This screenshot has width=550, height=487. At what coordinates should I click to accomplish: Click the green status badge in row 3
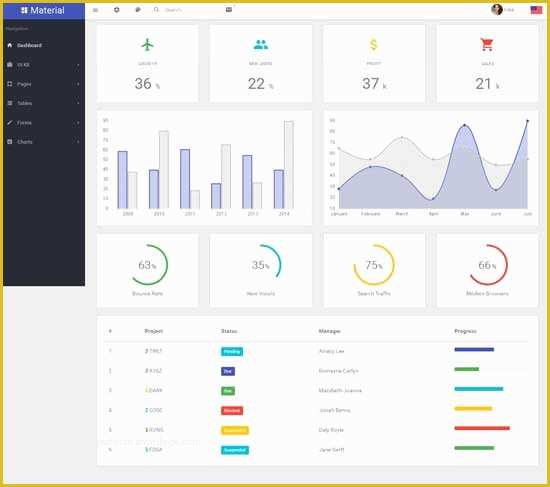(228, 391)
